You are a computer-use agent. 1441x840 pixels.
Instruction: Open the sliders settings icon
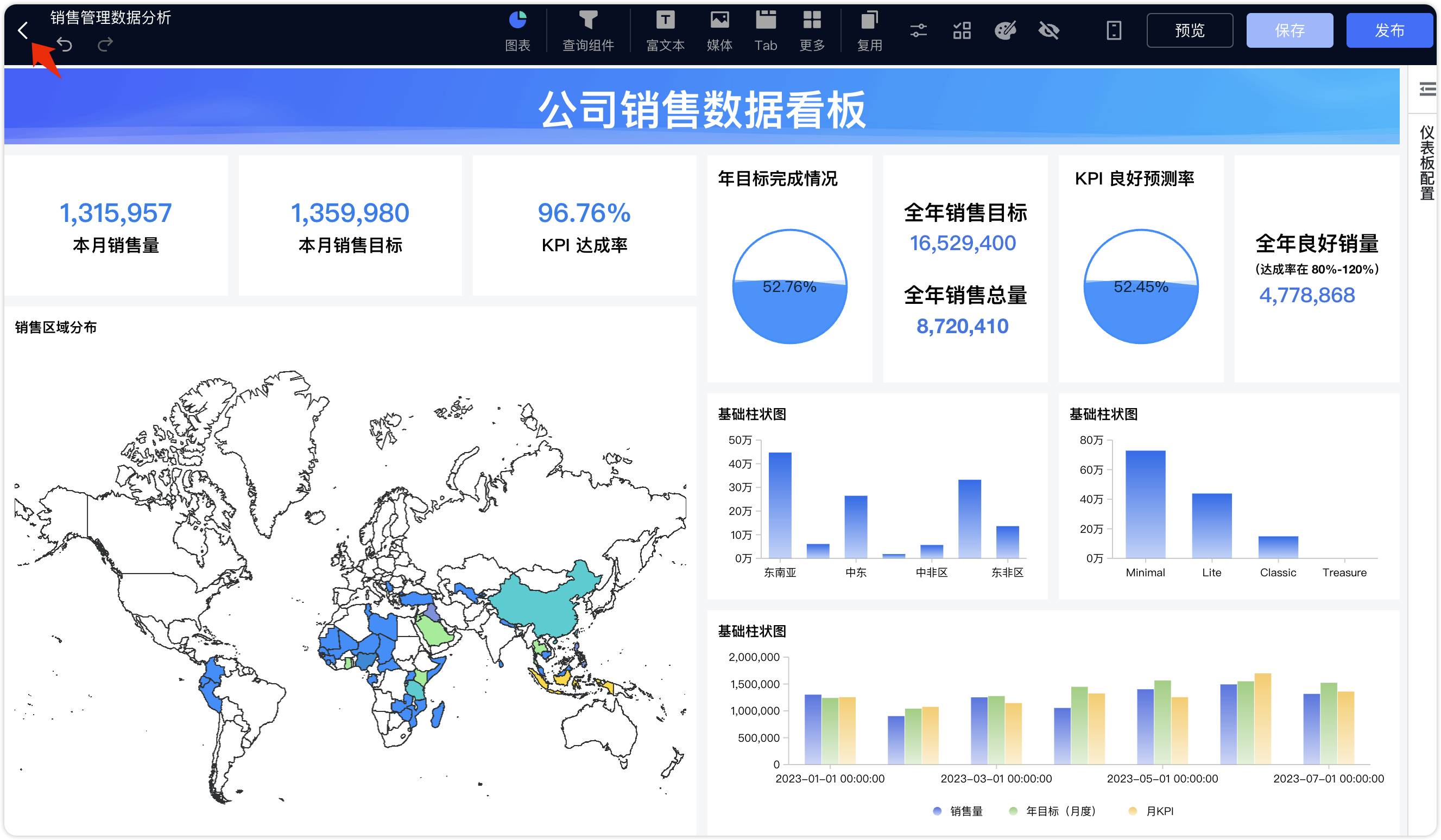(918, 30)
